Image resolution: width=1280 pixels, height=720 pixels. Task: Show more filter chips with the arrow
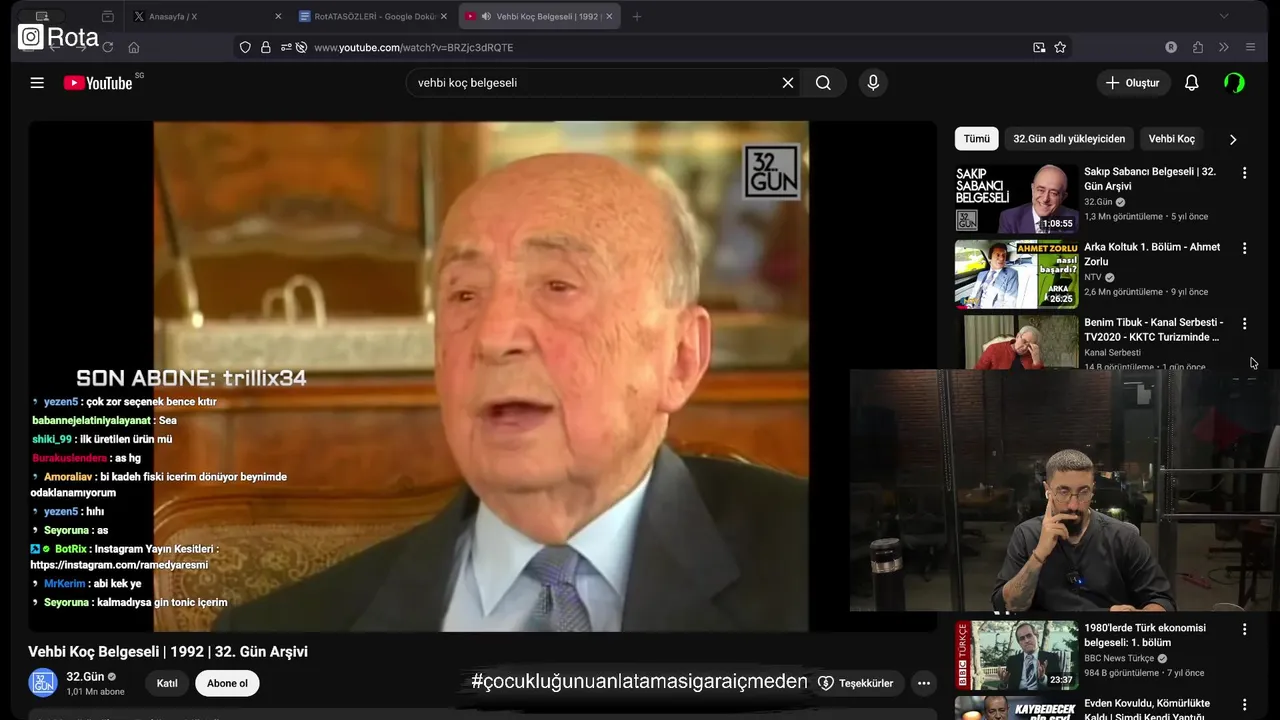[x=1232, y=139]
